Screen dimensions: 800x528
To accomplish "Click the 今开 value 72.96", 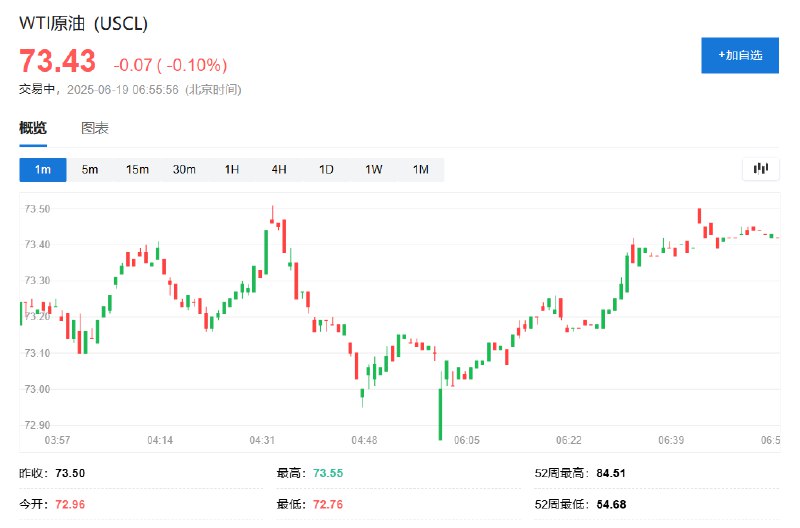I will (70, 504).
